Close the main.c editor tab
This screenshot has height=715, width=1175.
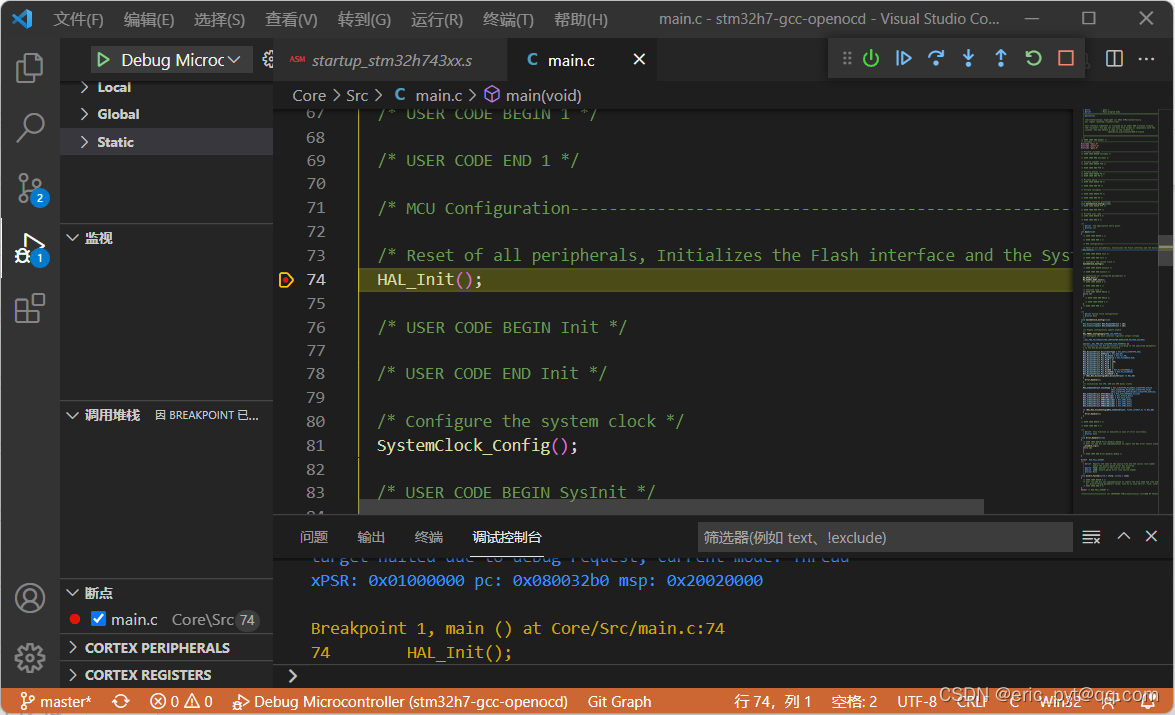pyautogui.click(x=639, y=59)
